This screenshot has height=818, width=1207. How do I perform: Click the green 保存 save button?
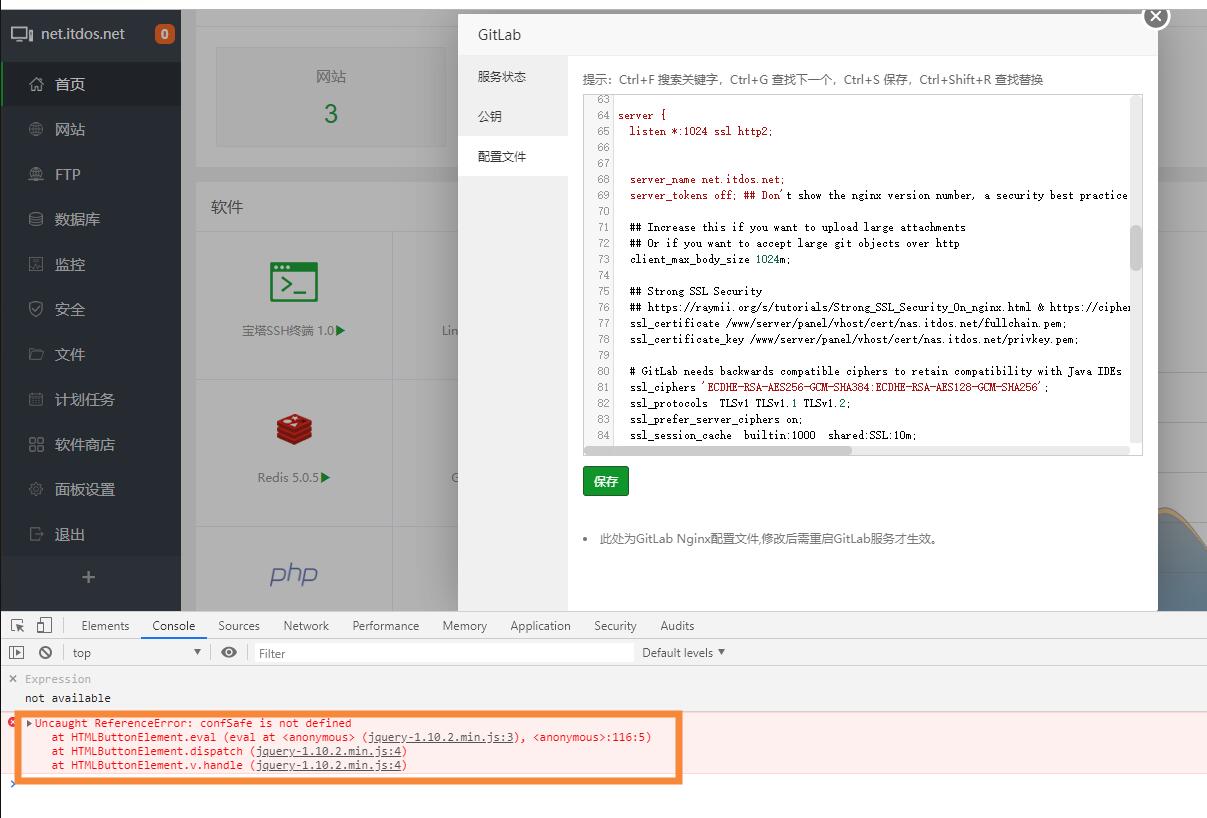click(x=606, y=481)
